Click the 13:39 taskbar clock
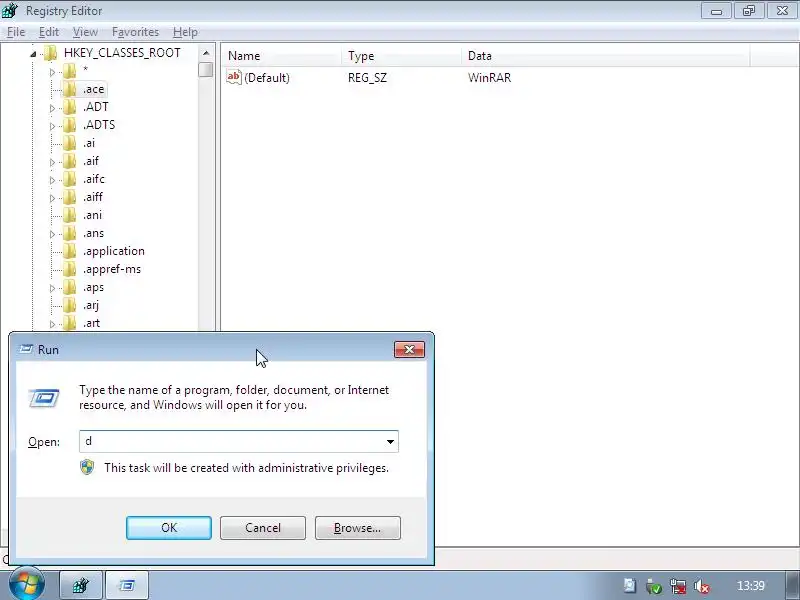800x600 pixels. click(x=751, y=586)
